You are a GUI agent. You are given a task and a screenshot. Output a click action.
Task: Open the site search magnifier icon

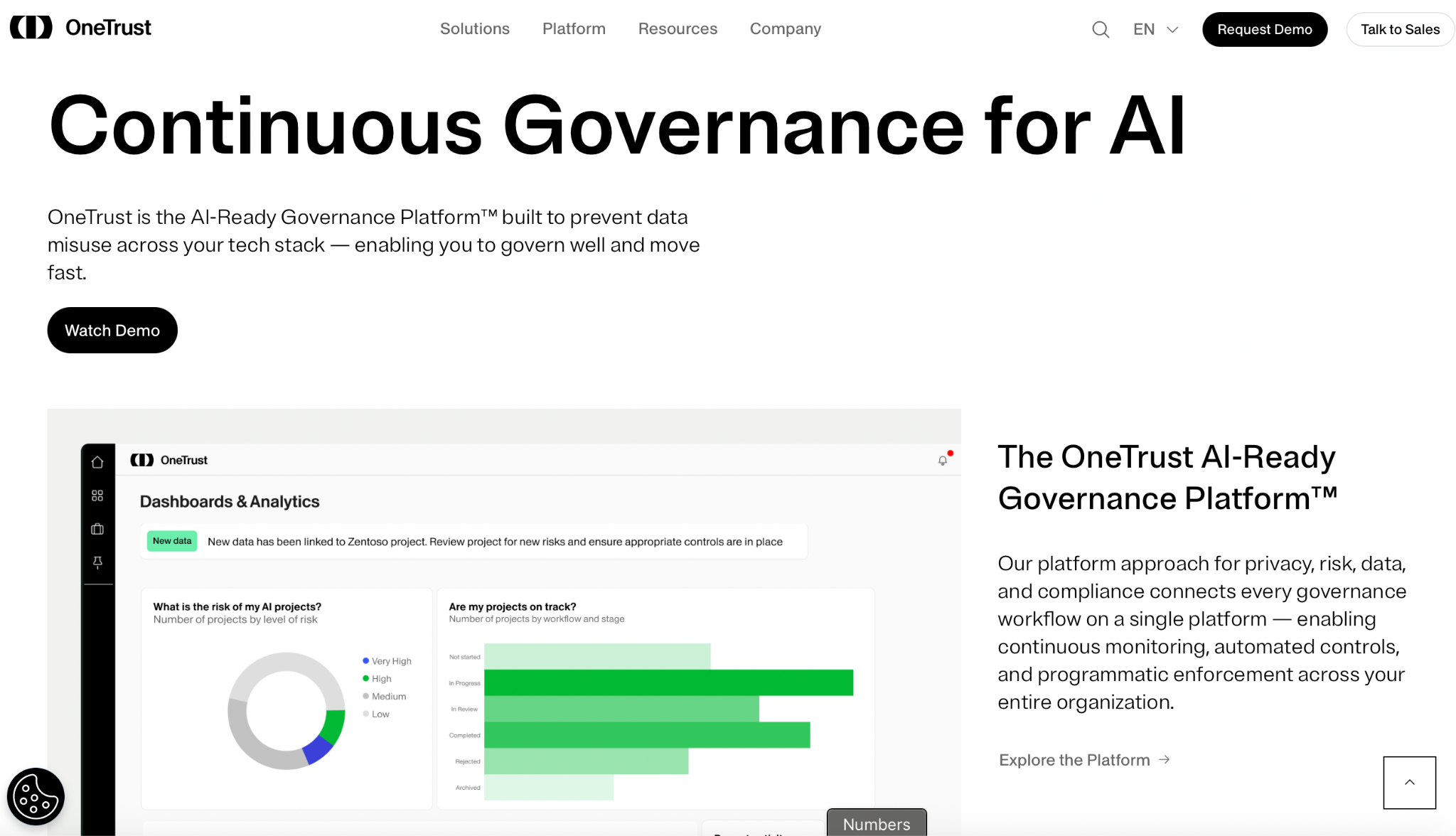click(x=1101, y=29)
